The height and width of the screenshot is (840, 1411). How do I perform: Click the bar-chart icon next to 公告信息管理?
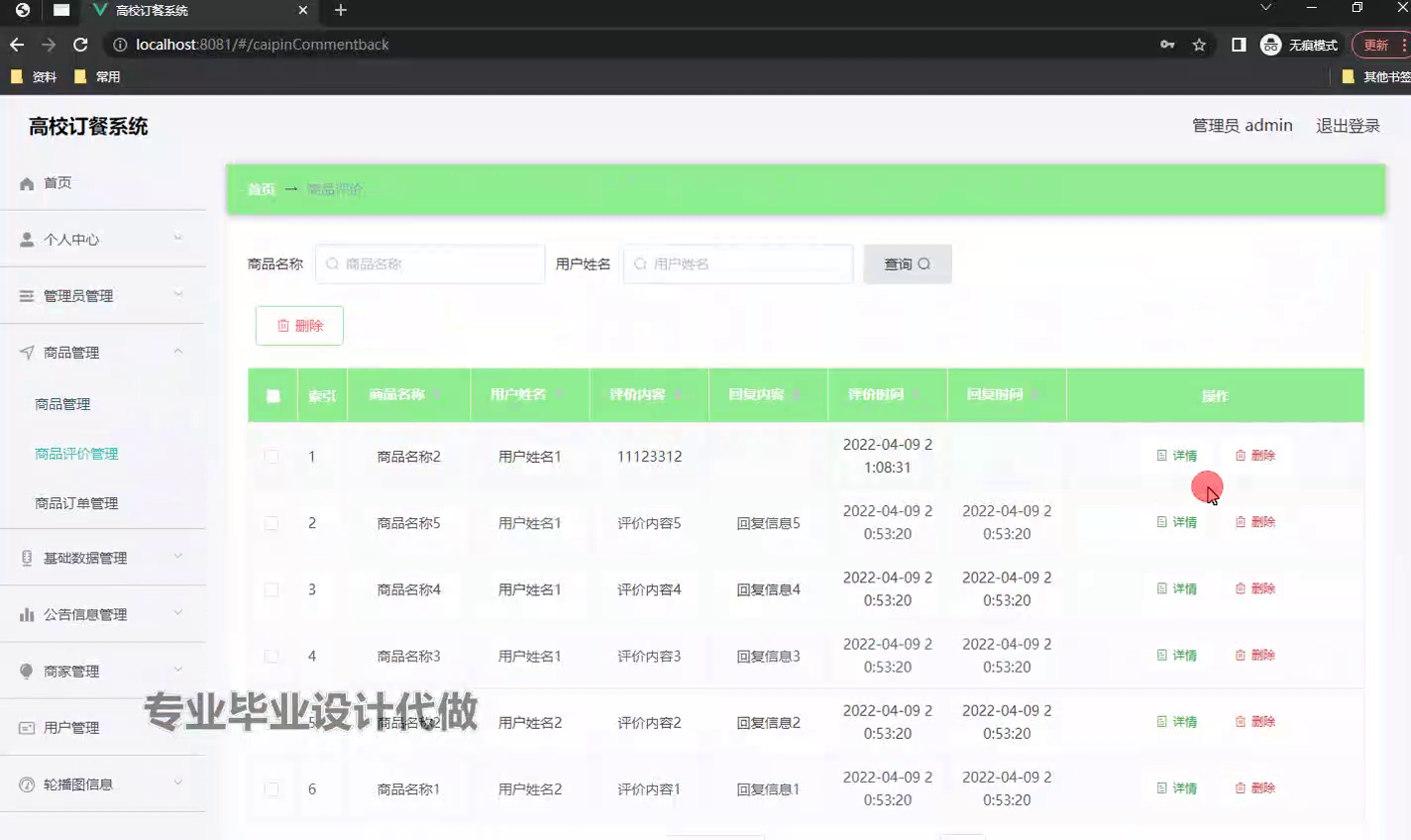click(x=27, y=614)
